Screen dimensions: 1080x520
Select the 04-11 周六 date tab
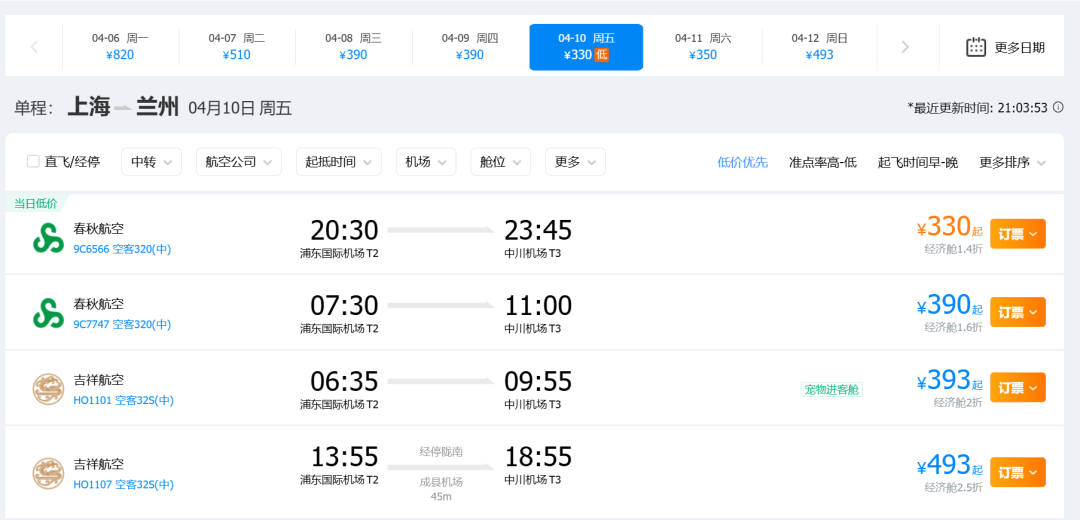703,47
